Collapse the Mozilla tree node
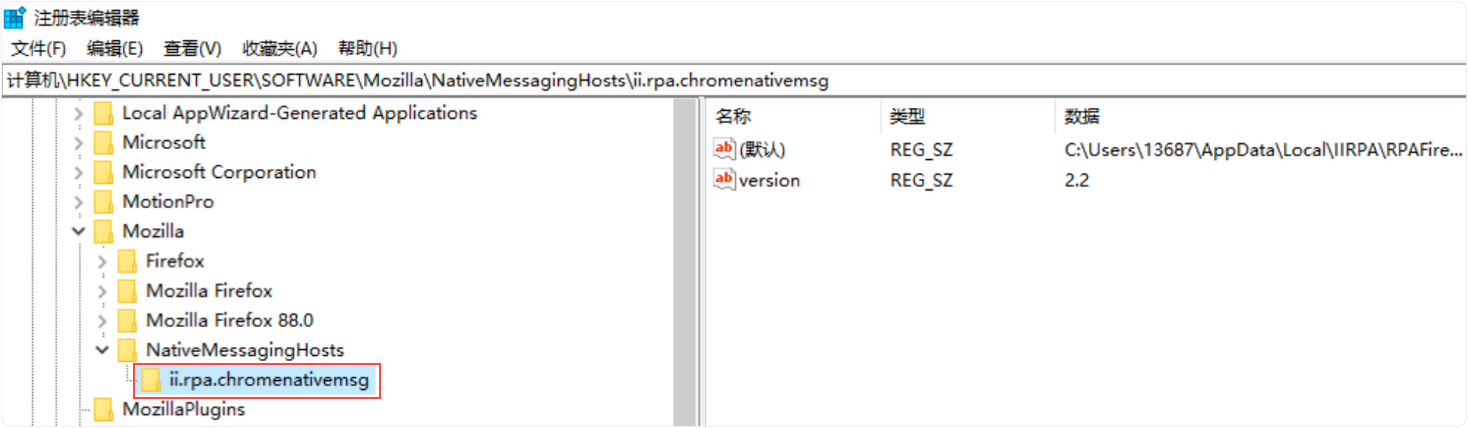 click(x=79, y=232)
